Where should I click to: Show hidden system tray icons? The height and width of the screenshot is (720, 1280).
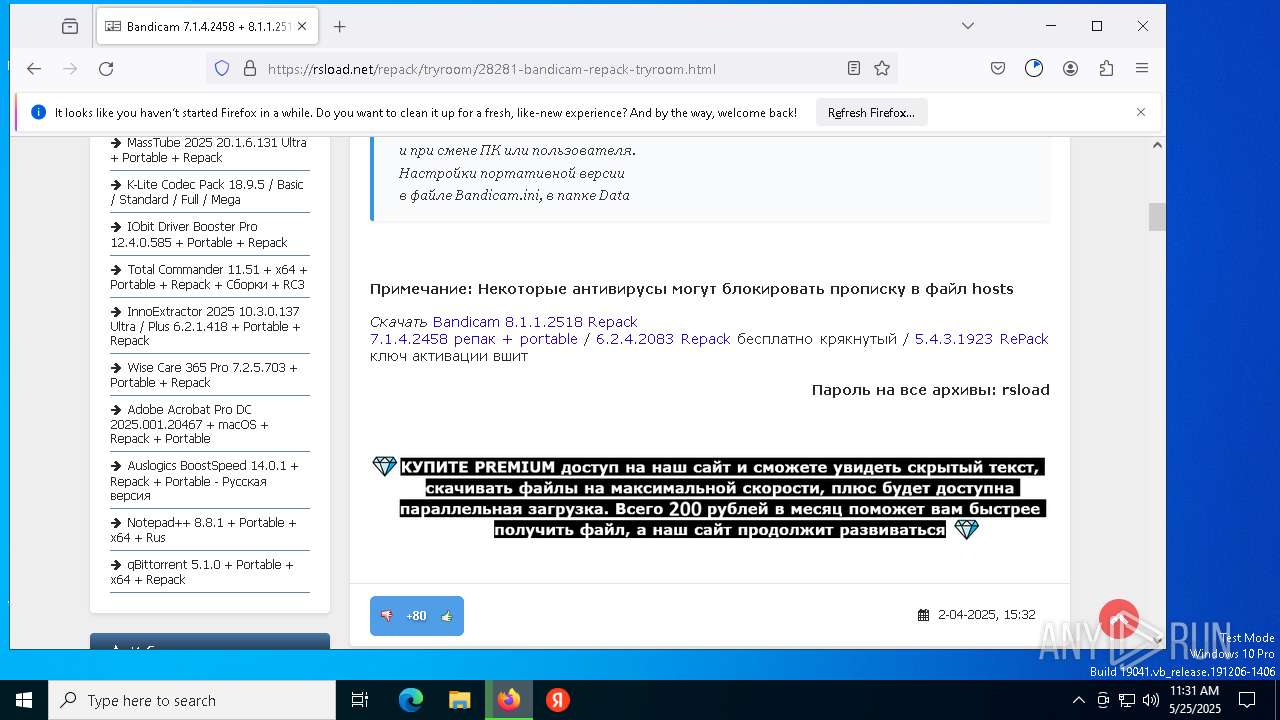(x=1078, y=700)
